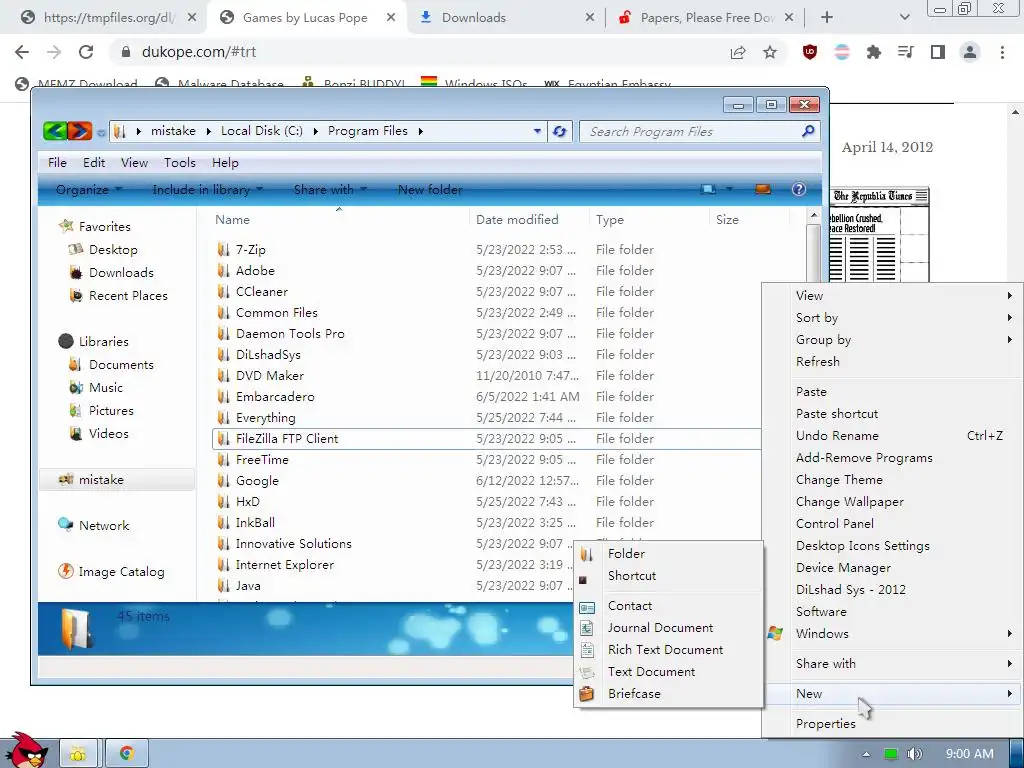
Task: Expand the chevron after Local Disk (C:)
Action: [x=315, y=131]
